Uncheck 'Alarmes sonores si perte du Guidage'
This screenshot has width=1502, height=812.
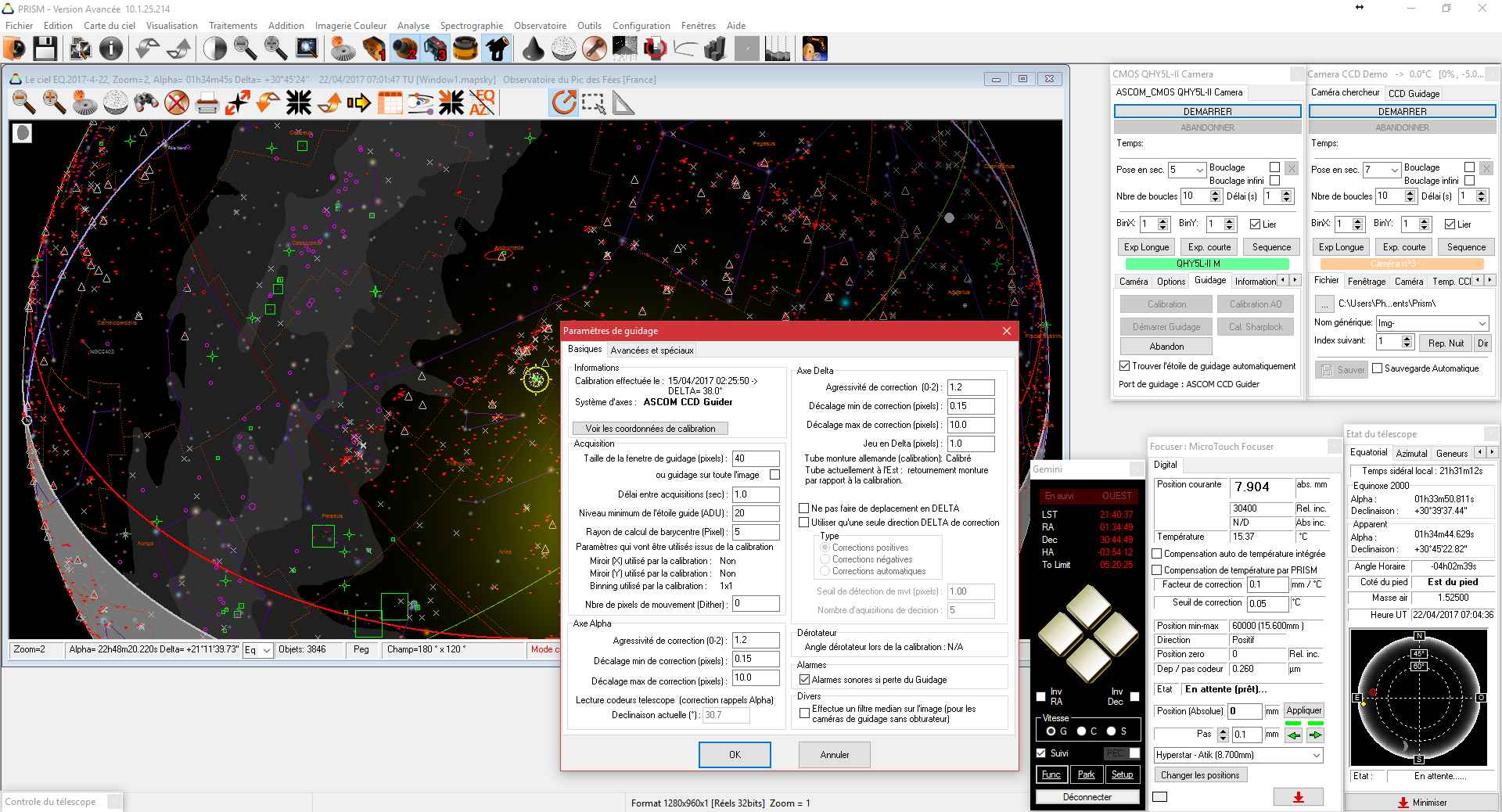[x=804, y=680]
